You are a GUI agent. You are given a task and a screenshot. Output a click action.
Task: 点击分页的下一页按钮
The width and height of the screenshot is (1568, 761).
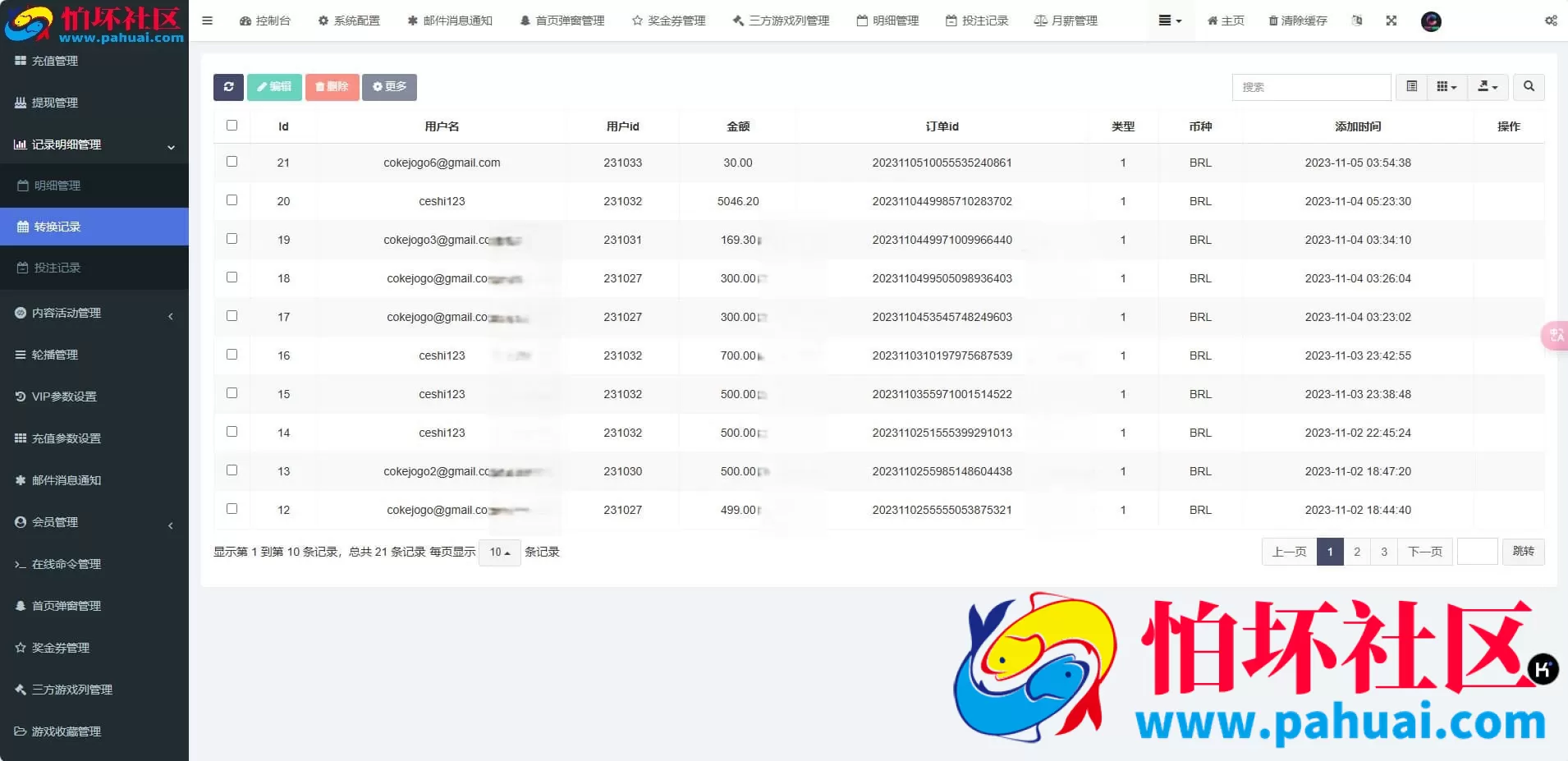click(1425, 552)
